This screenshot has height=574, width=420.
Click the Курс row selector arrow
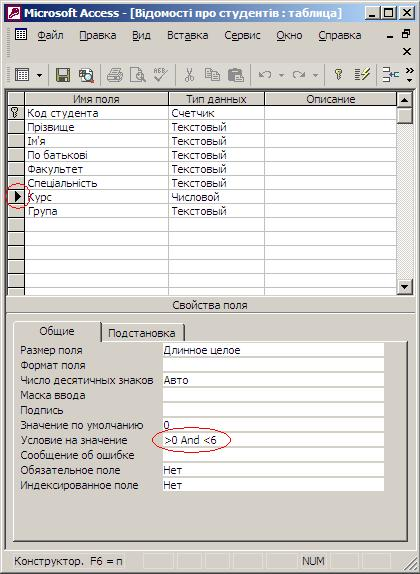point(16,197)
